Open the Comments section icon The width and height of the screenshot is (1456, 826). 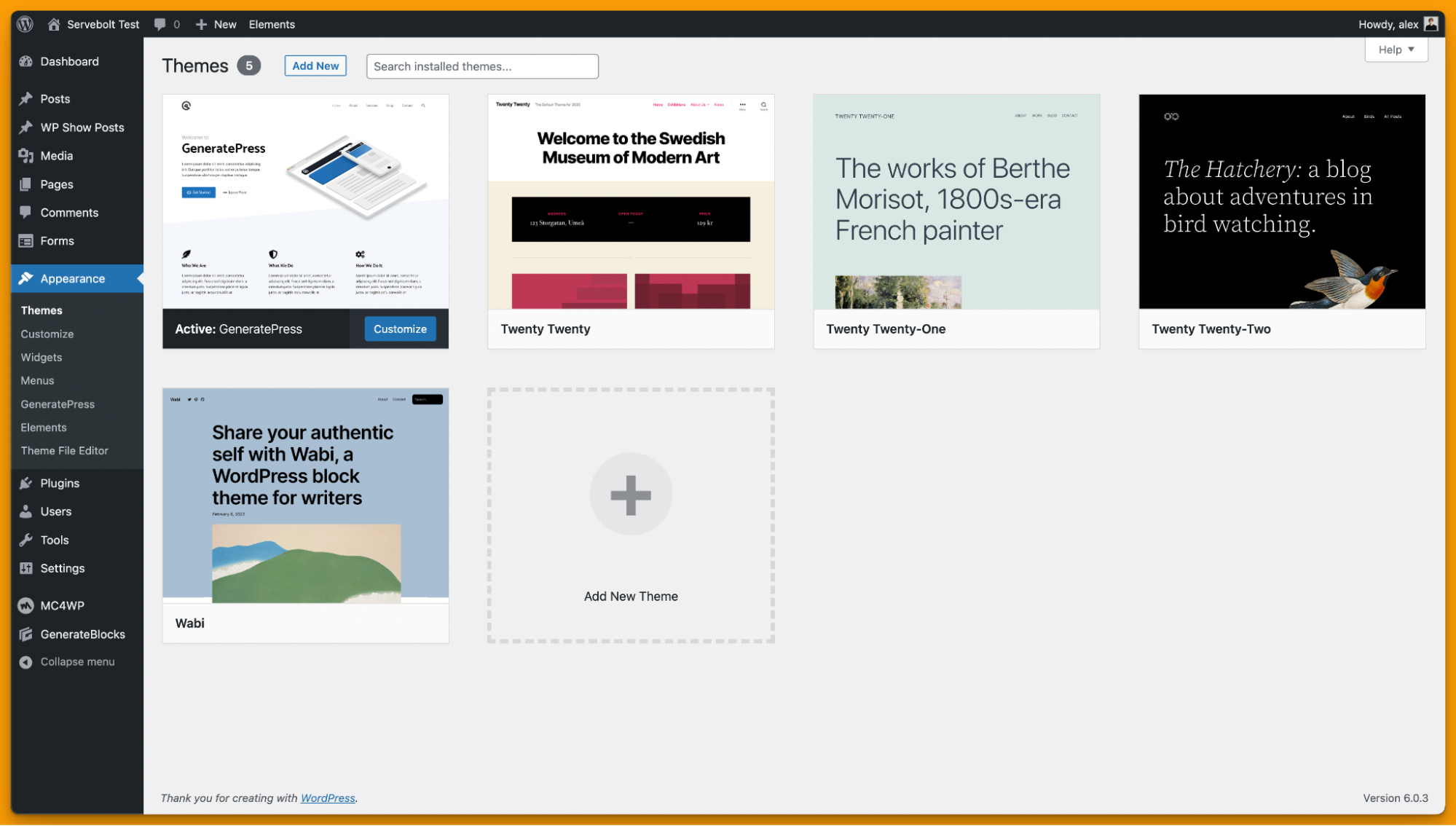click(x=26, y=212)
